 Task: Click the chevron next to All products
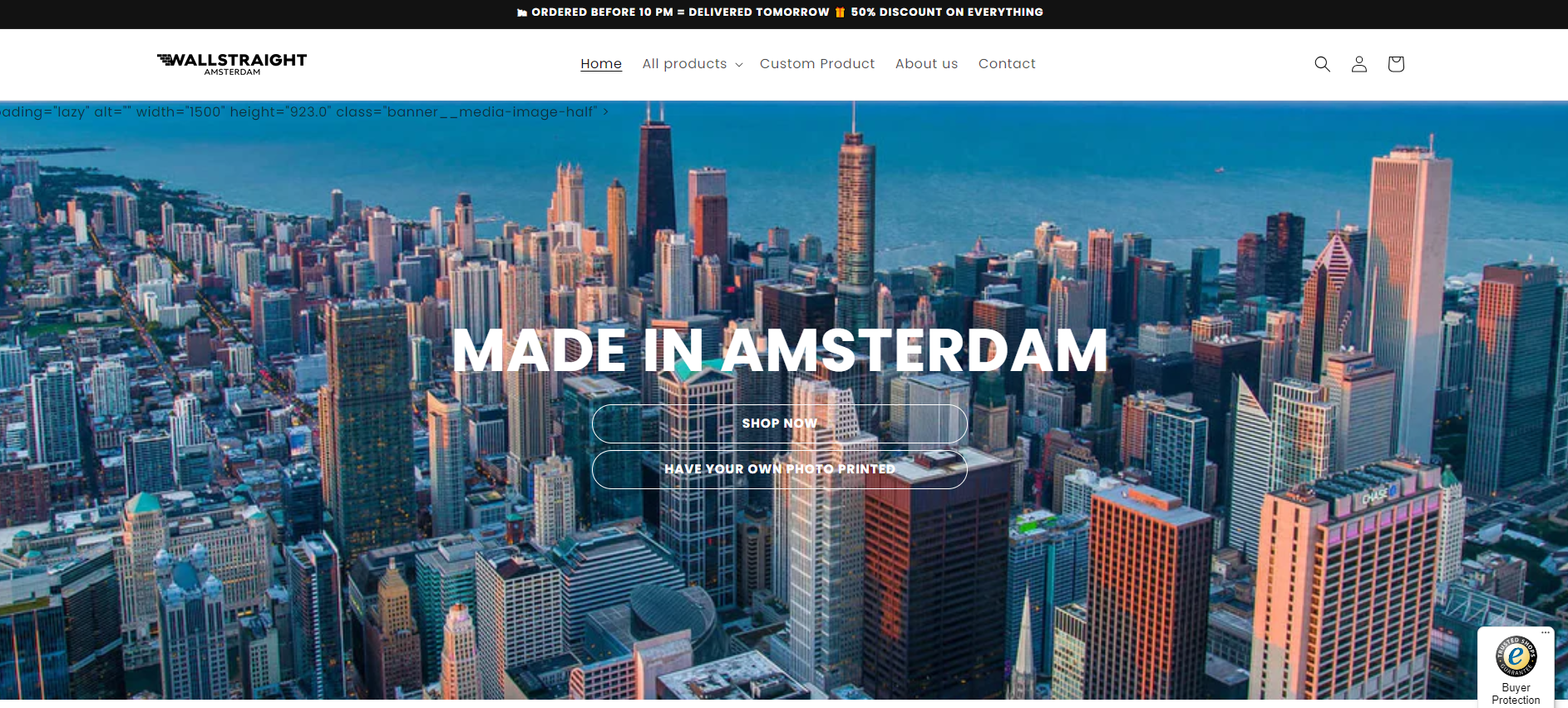[739, 65]
